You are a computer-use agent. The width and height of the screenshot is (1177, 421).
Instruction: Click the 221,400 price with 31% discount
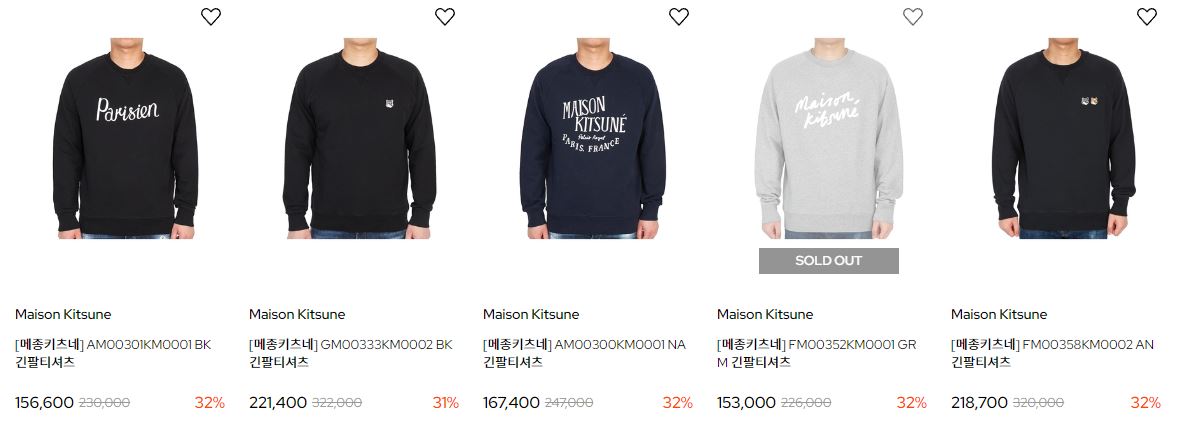click(x=278, y=403)
